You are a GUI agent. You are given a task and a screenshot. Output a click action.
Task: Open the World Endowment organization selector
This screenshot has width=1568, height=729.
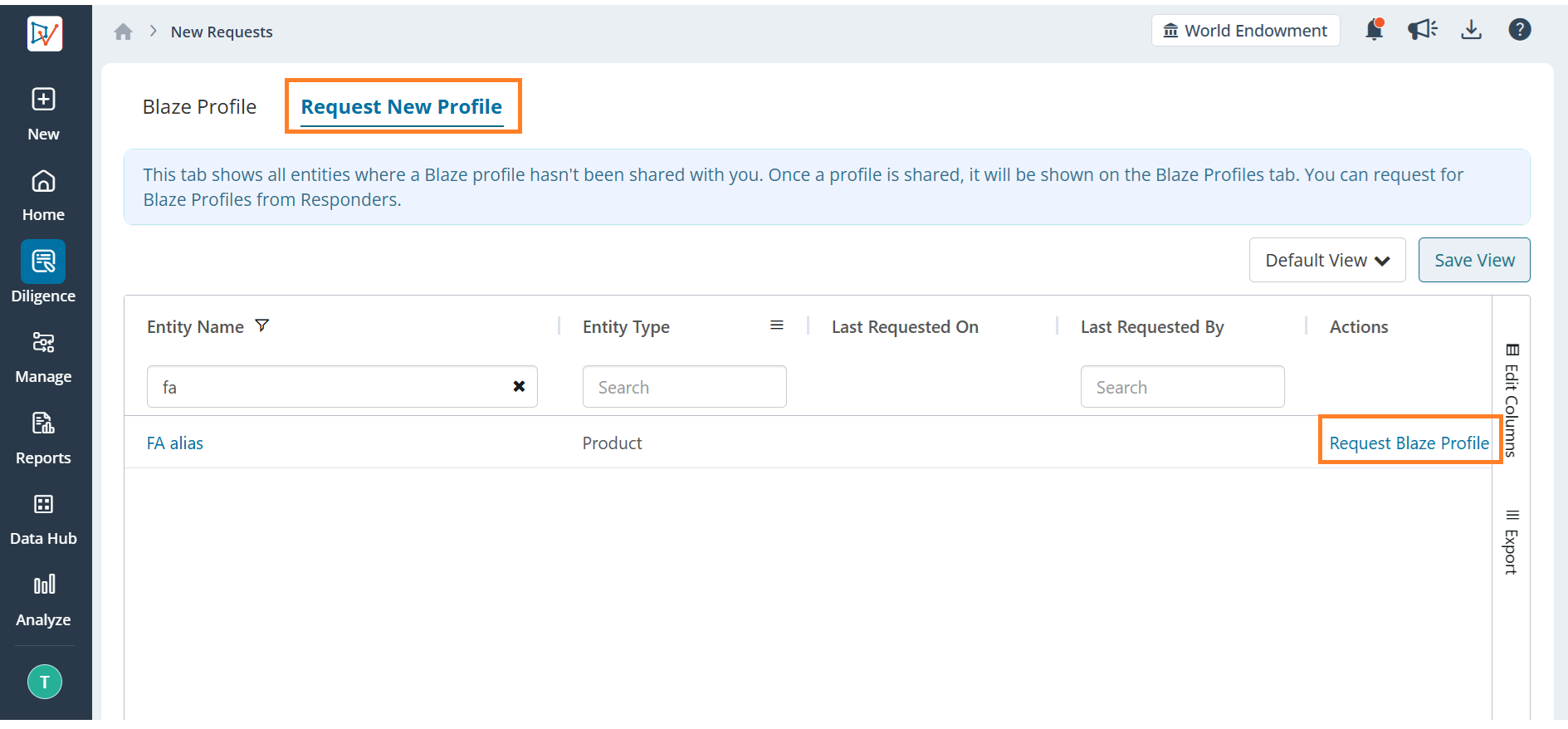[1245, 31]
